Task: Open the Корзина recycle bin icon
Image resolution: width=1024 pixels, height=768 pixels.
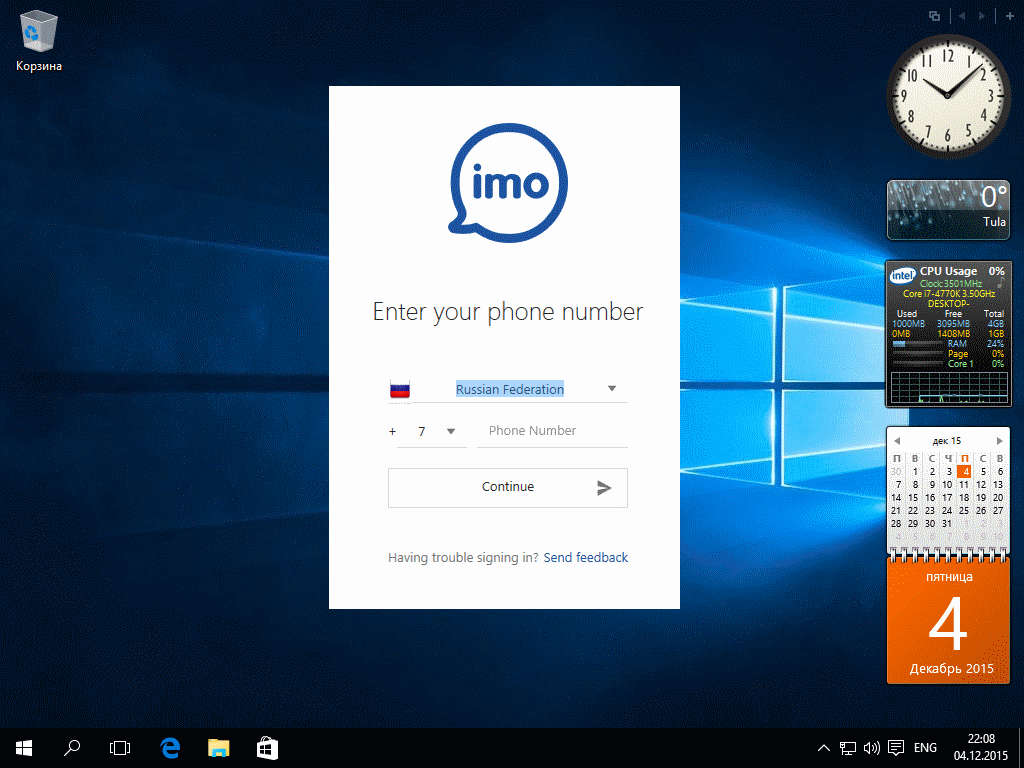Action: (39, 40)
